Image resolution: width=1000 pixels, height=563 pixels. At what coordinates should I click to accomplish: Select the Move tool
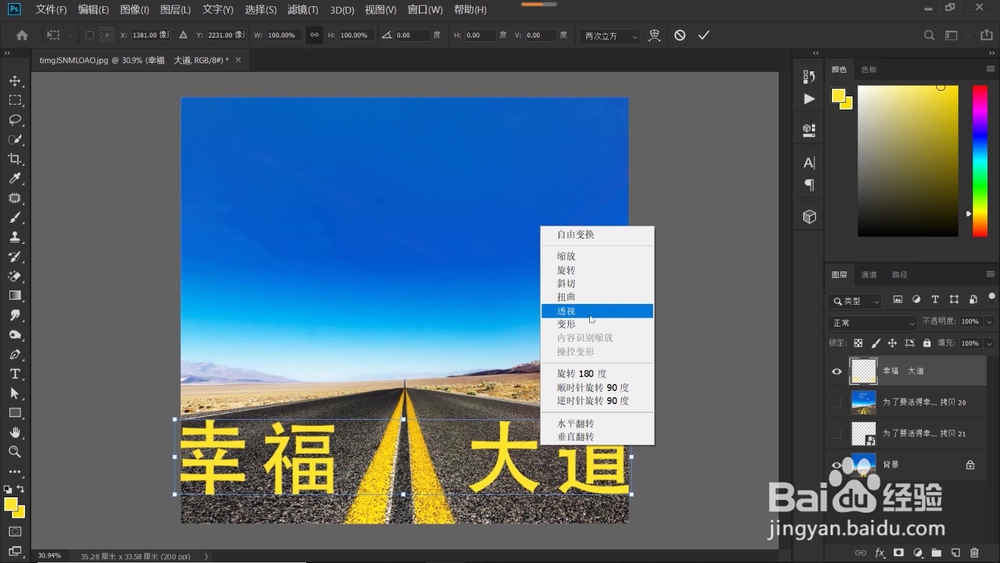pyautogui.click(x=15, y=81)
